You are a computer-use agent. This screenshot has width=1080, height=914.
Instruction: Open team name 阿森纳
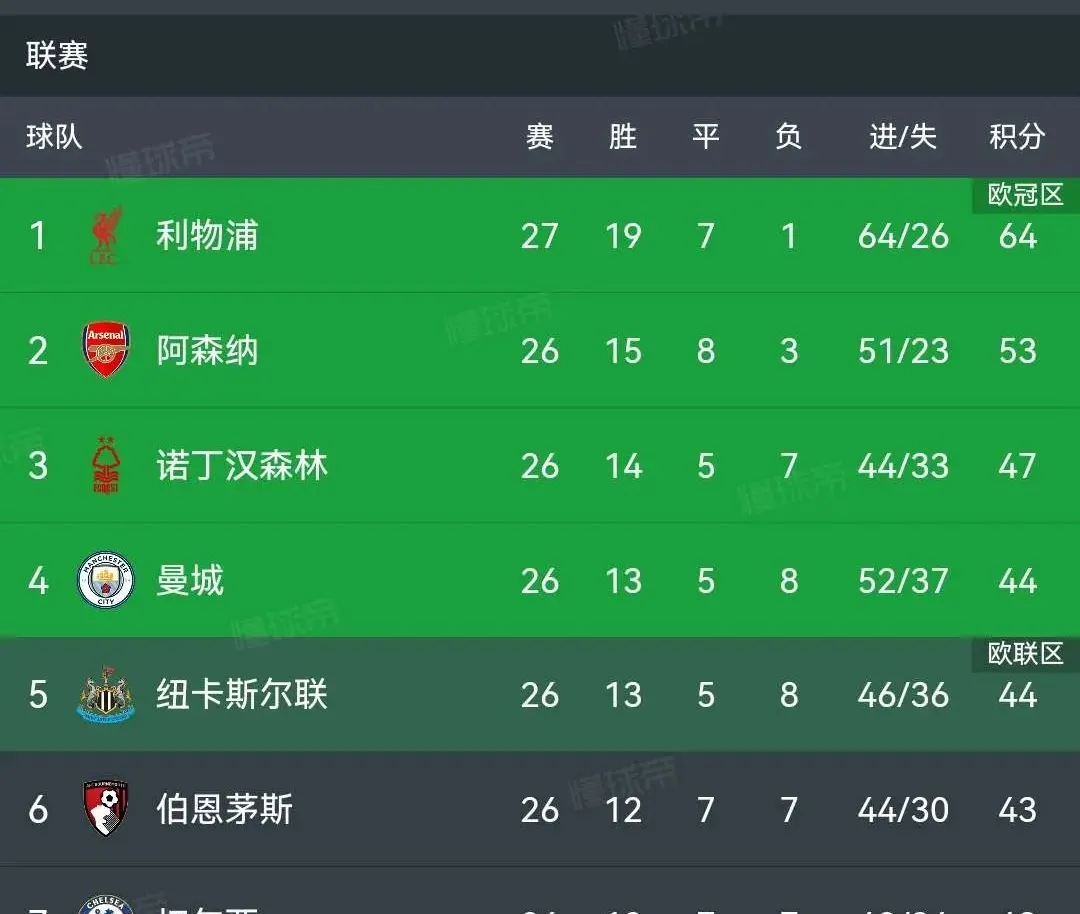pos(207,351)
